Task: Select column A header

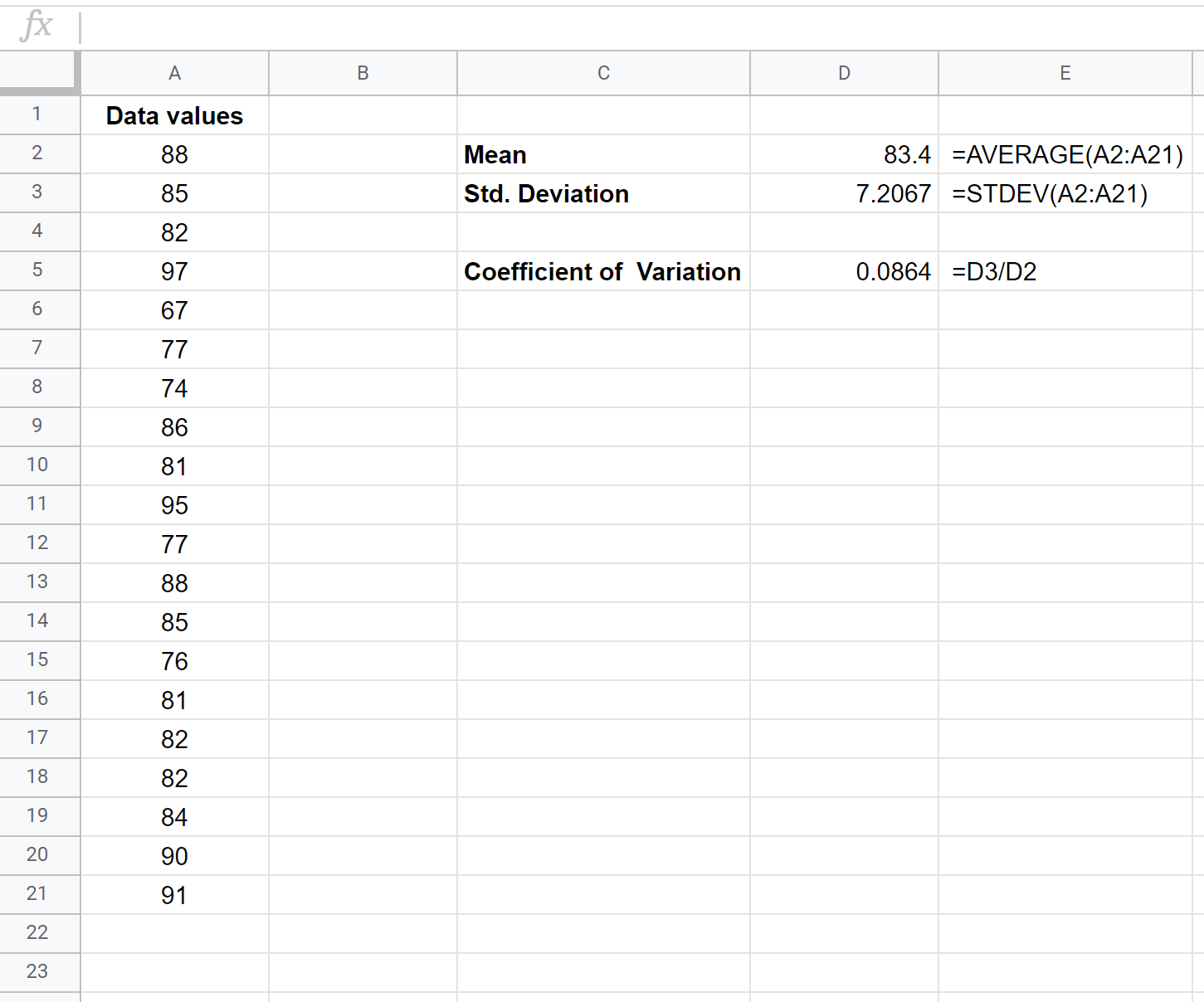Action: [174, 73]
